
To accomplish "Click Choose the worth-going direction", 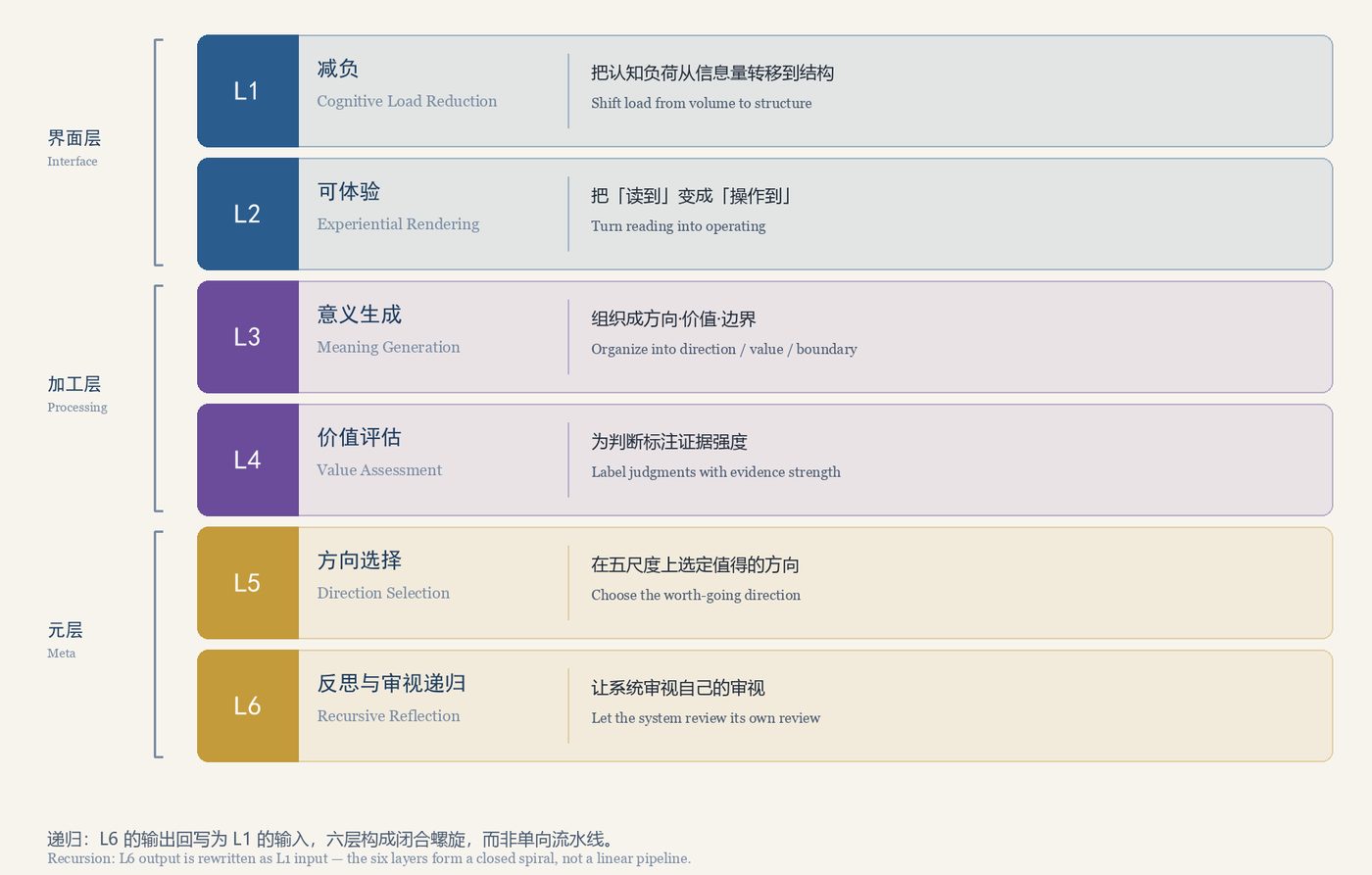I will click(696, 595).
